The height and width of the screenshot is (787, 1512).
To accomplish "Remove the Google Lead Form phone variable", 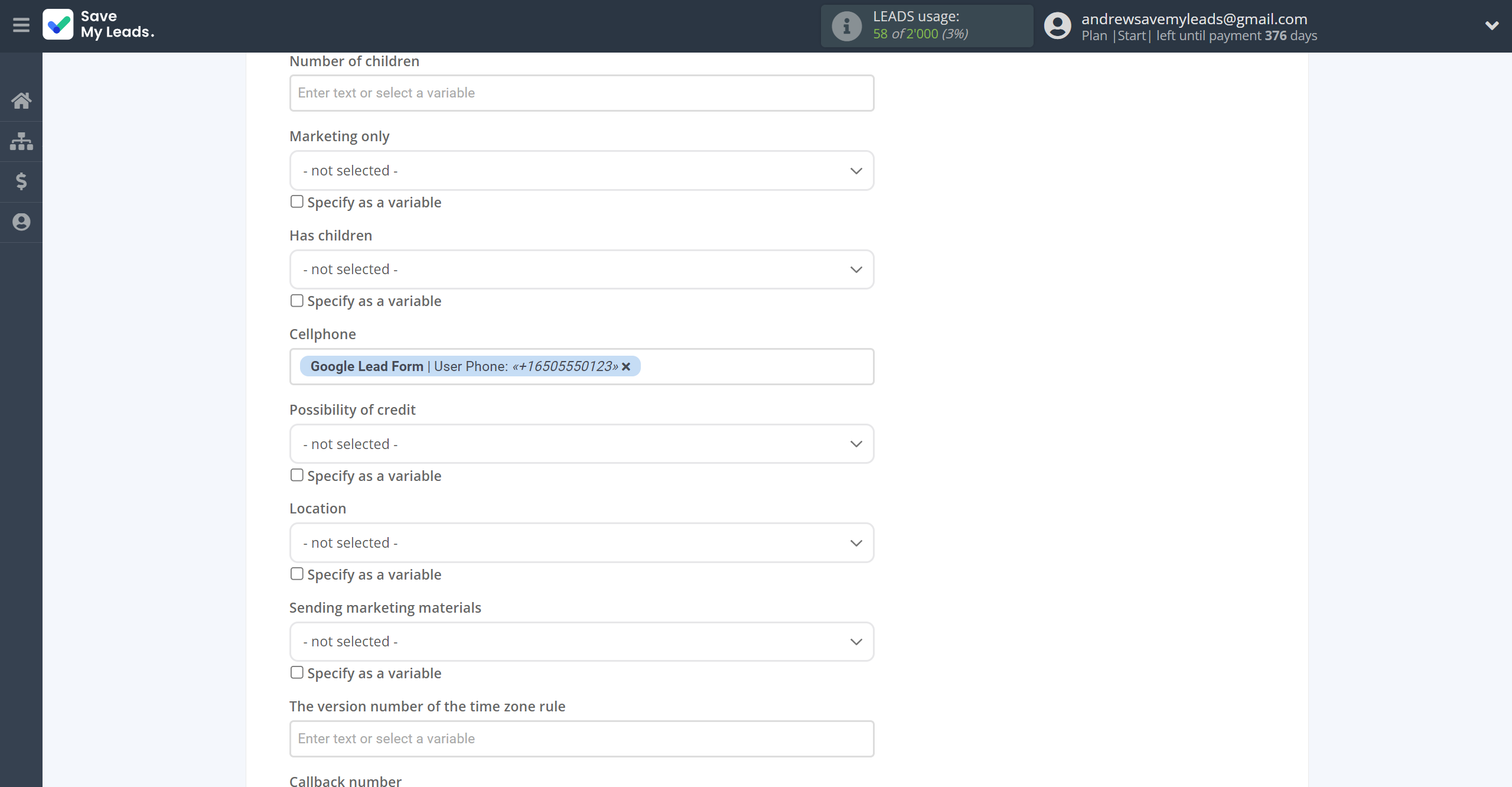I will [626, 367].
